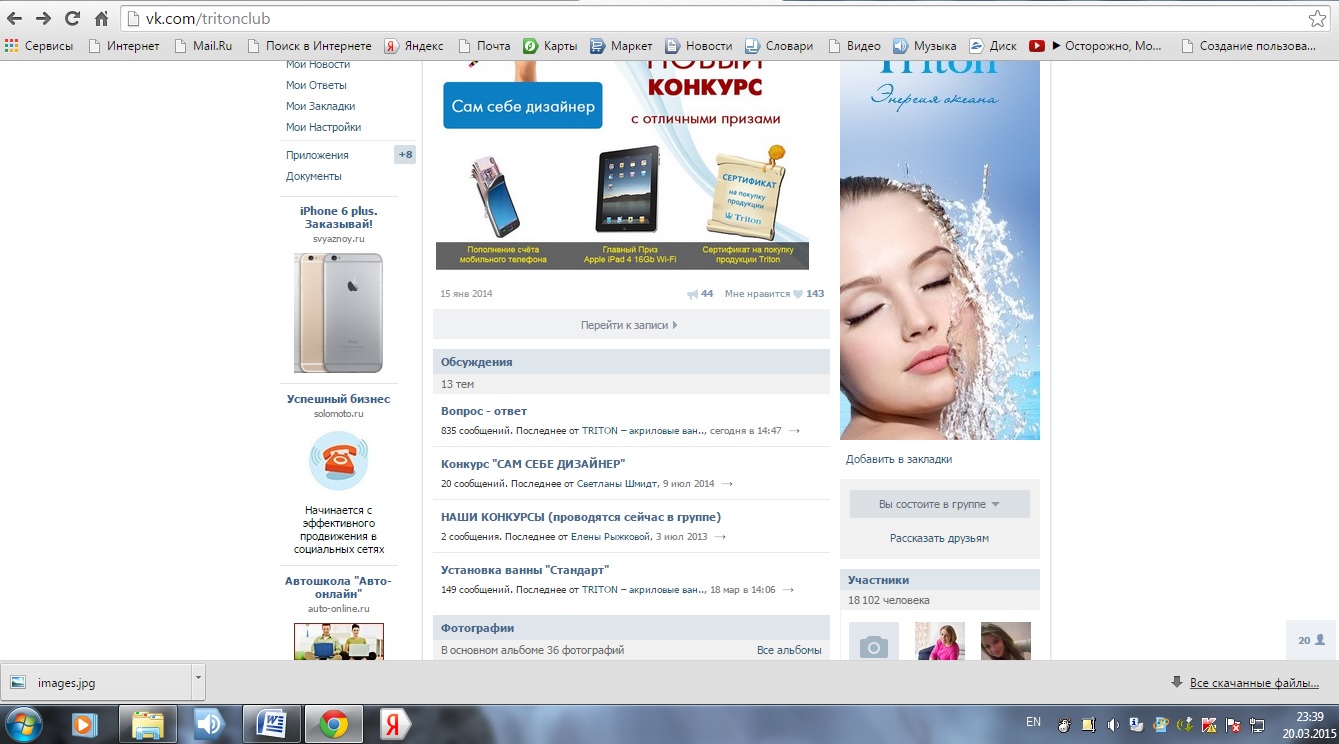Open Мои Закладки in sidebar

[320, 106]
